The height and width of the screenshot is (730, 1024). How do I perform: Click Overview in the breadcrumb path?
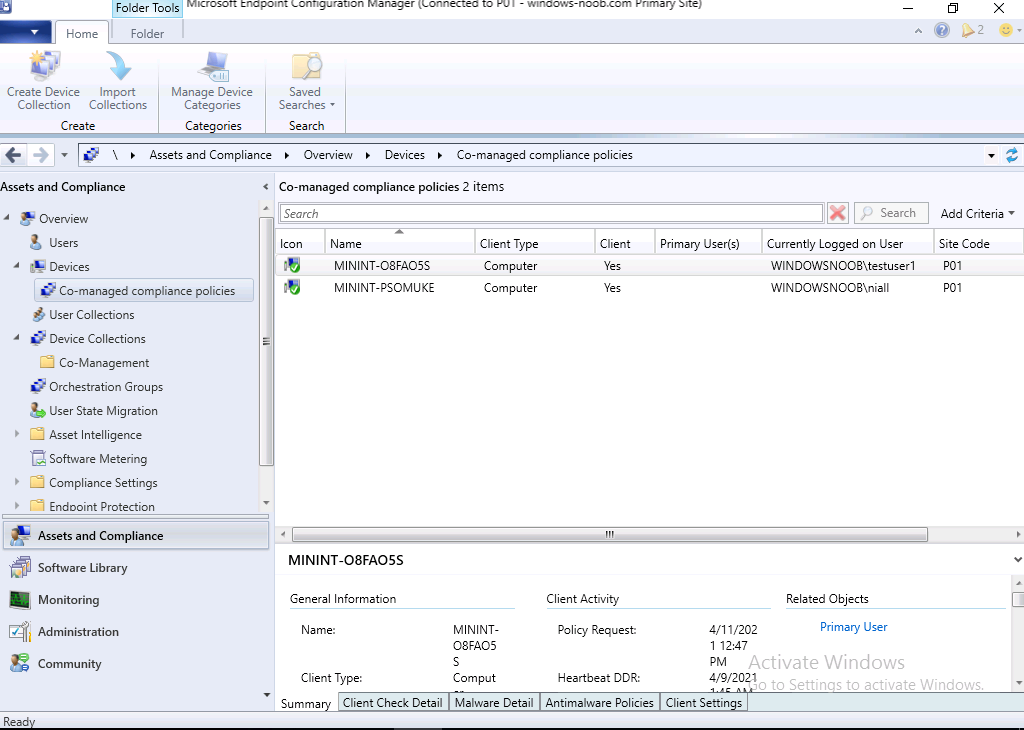[x=328, y=155]
